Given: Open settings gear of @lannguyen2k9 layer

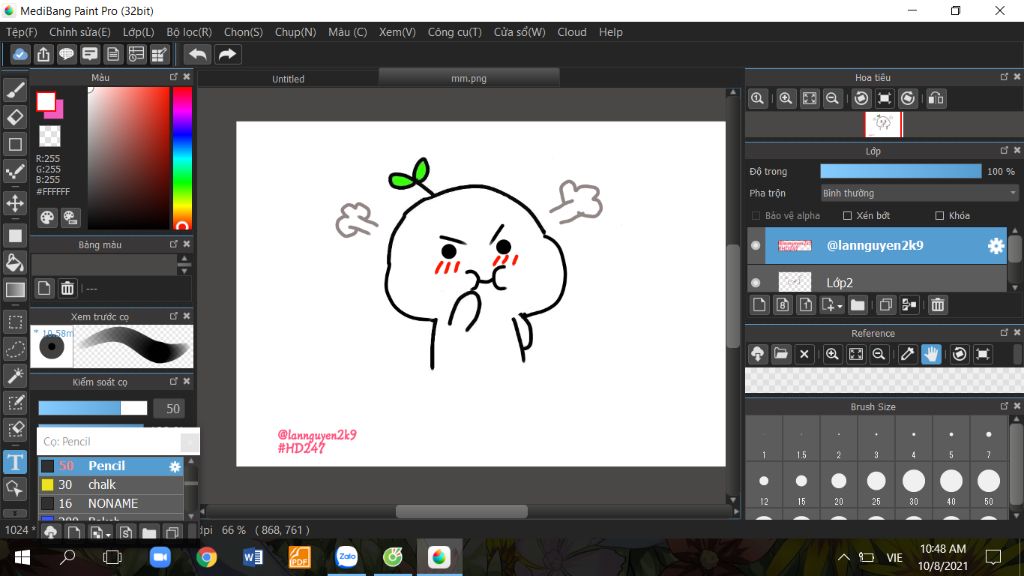Looking at the screenshot, I should [995, 245].
